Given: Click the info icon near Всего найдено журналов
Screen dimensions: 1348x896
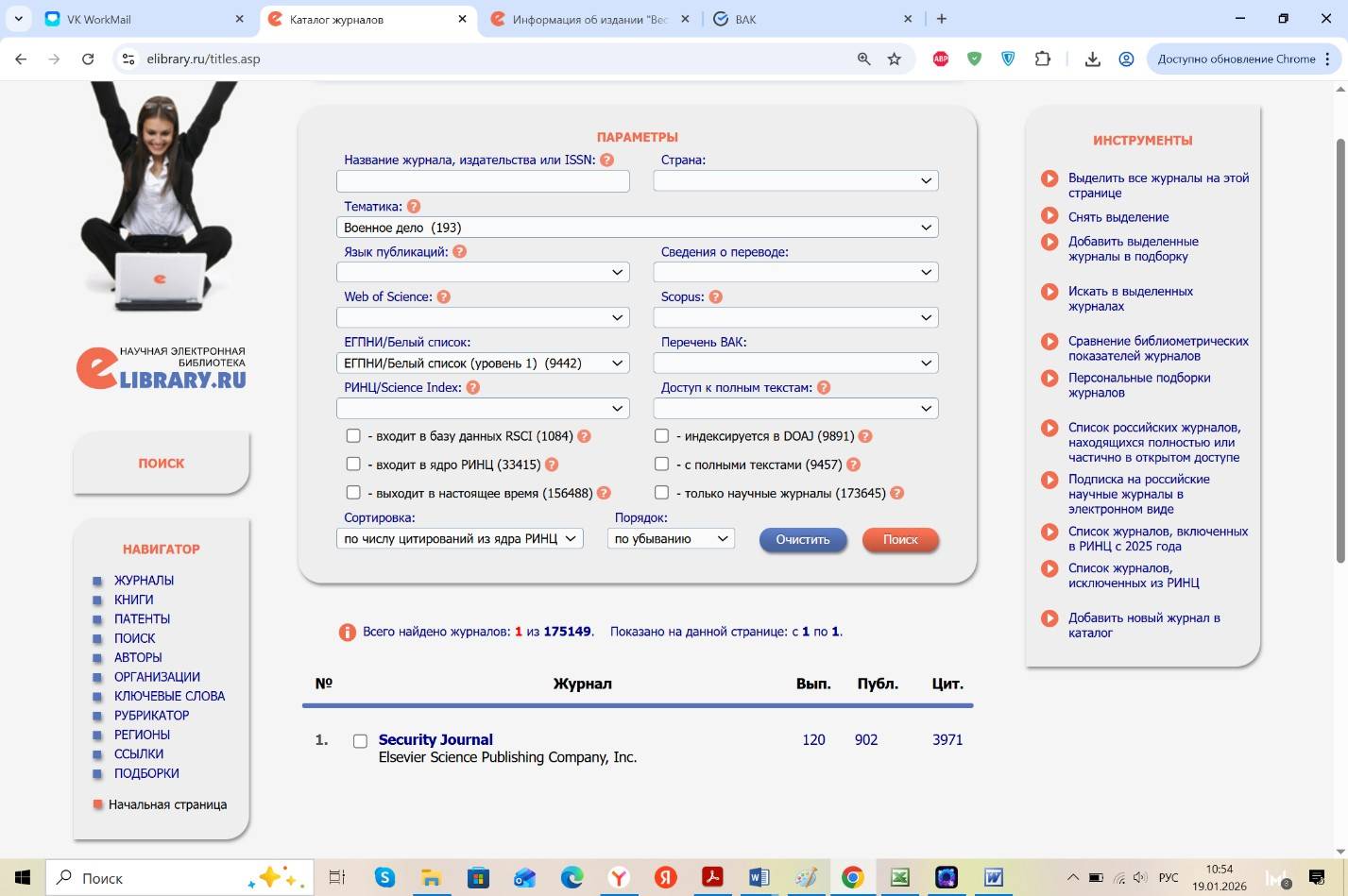Looking at the screenshot, I should (x=348, y=632).
